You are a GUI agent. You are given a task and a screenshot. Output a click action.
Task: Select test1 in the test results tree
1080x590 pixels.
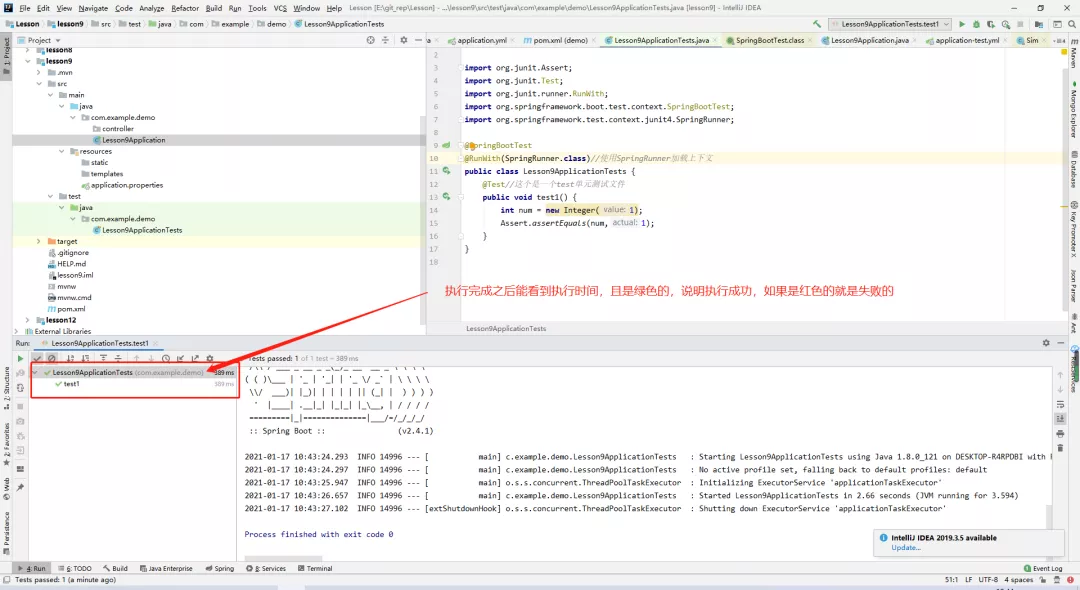coord(72,384)
